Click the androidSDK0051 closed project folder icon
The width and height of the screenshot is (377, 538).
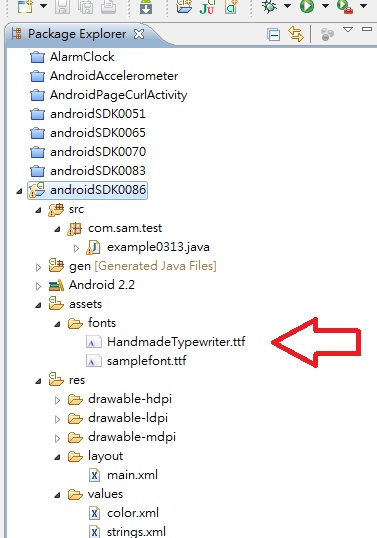37,114
